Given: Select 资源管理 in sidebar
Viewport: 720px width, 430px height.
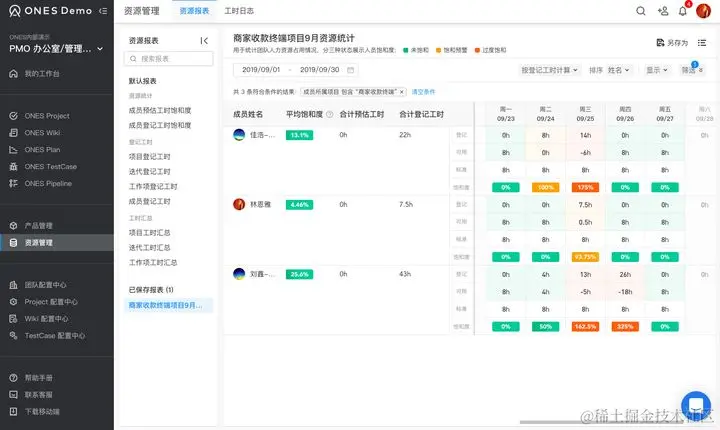Looking at the screenshot, I should [x=56, y=243].
